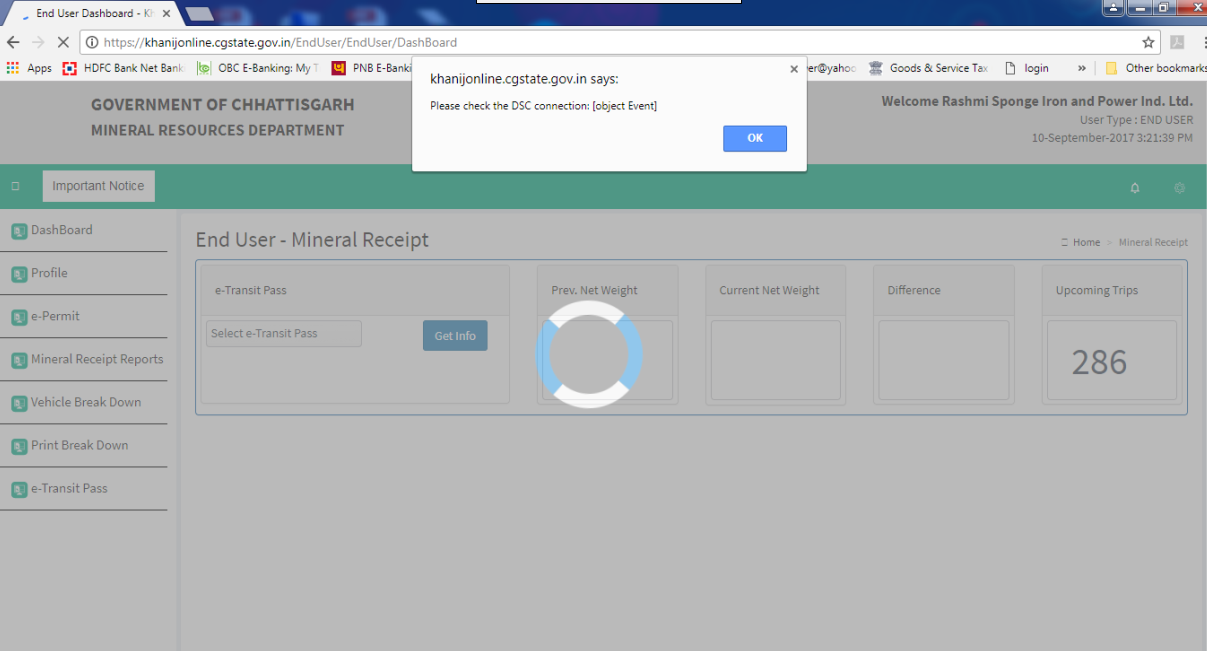Image resolution: width=1207 pixels, height=651 pixels.
Task: Select the Vehicle Break Down icon
Action: (17, 402)
